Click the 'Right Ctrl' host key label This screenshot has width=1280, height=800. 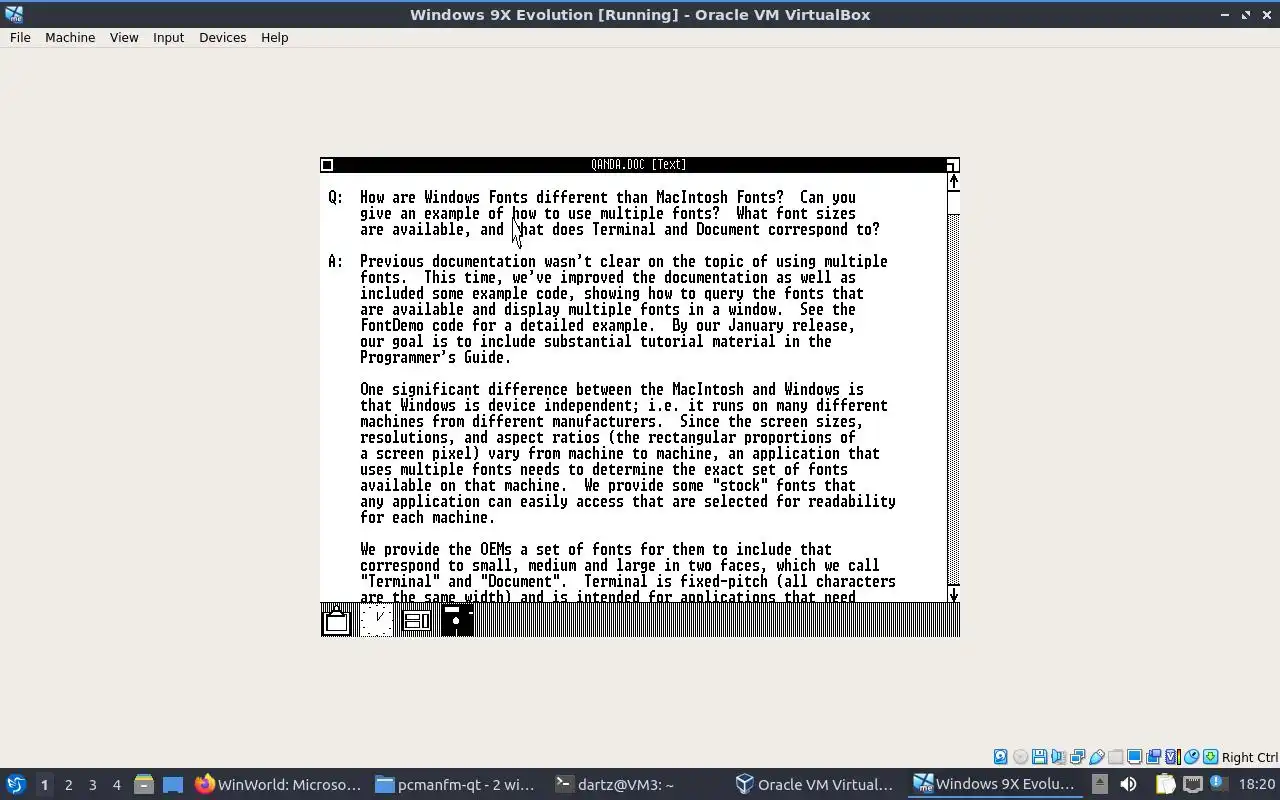point(1250,757)
